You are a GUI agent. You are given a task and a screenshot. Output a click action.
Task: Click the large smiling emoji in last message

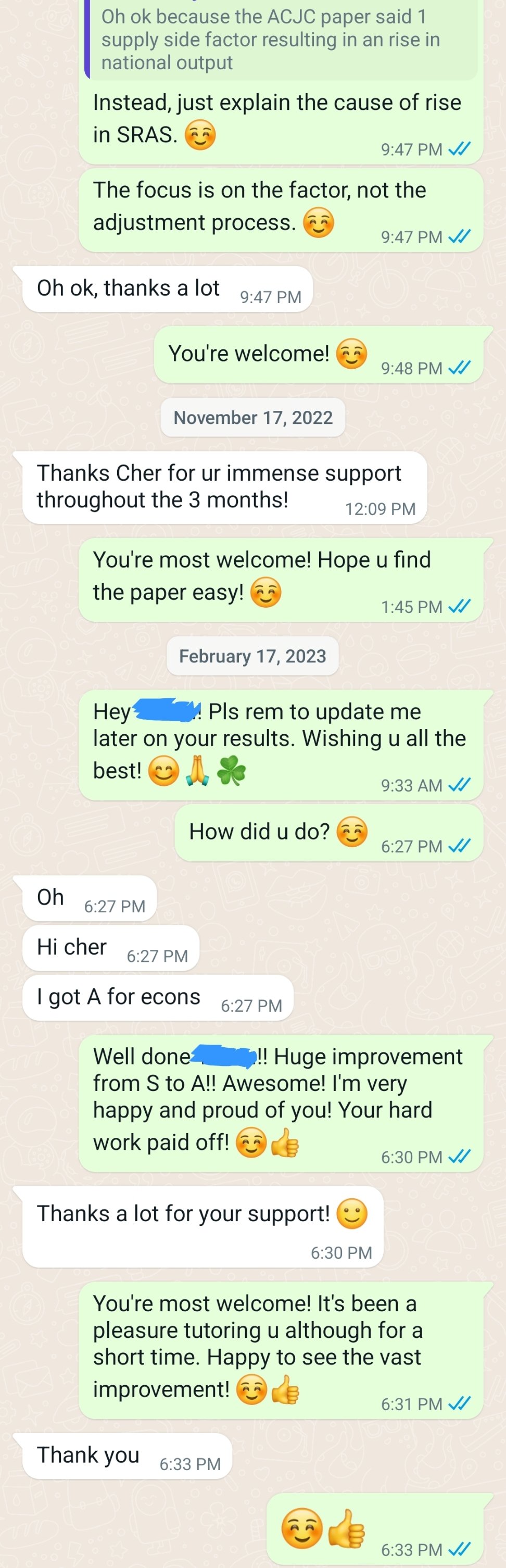302,1528
